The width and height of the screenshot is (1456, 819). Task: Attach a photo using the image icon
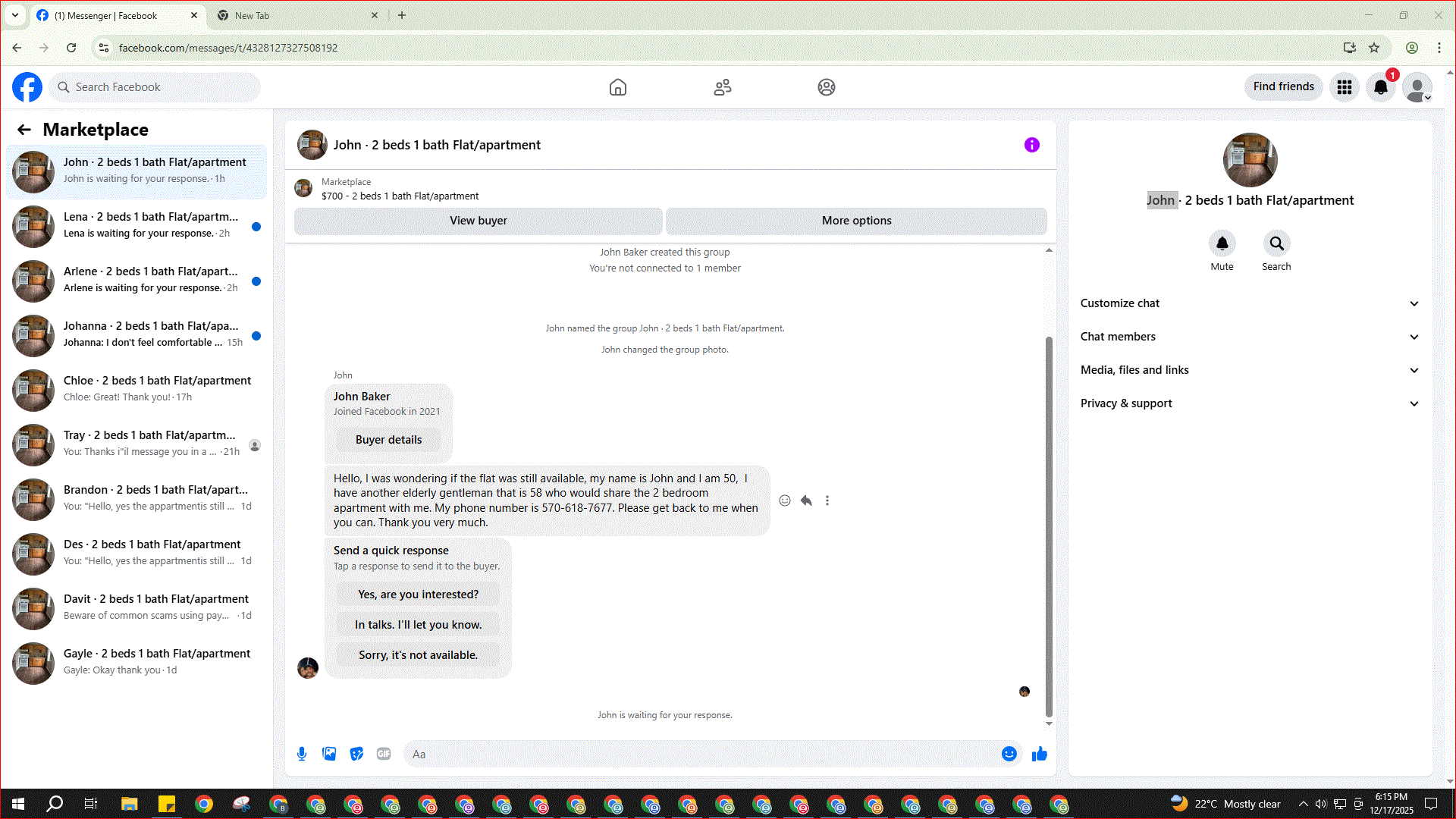tap(329, 754)
